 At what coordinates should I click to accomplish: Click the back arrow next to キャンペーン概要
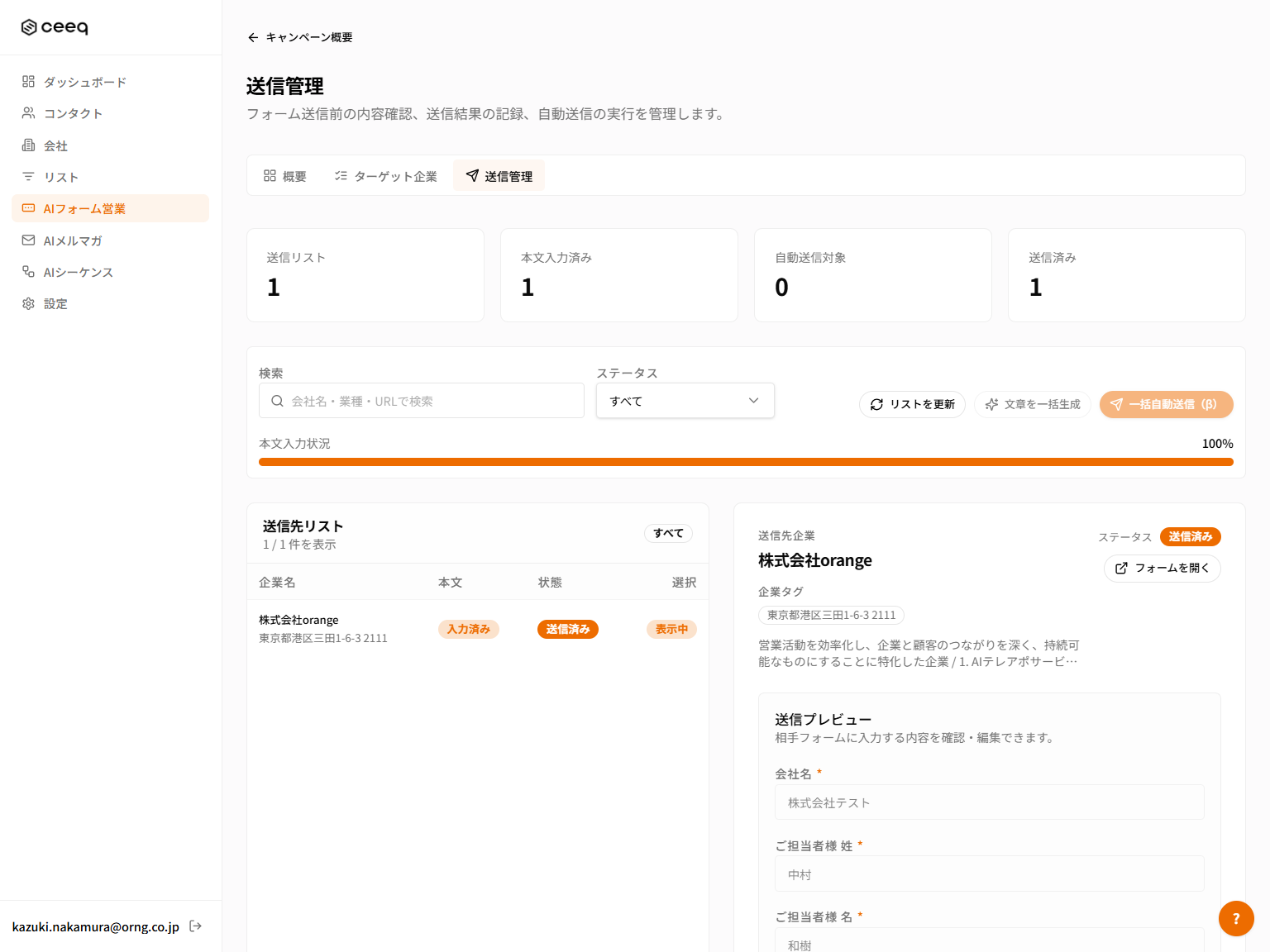pos(253,37)
